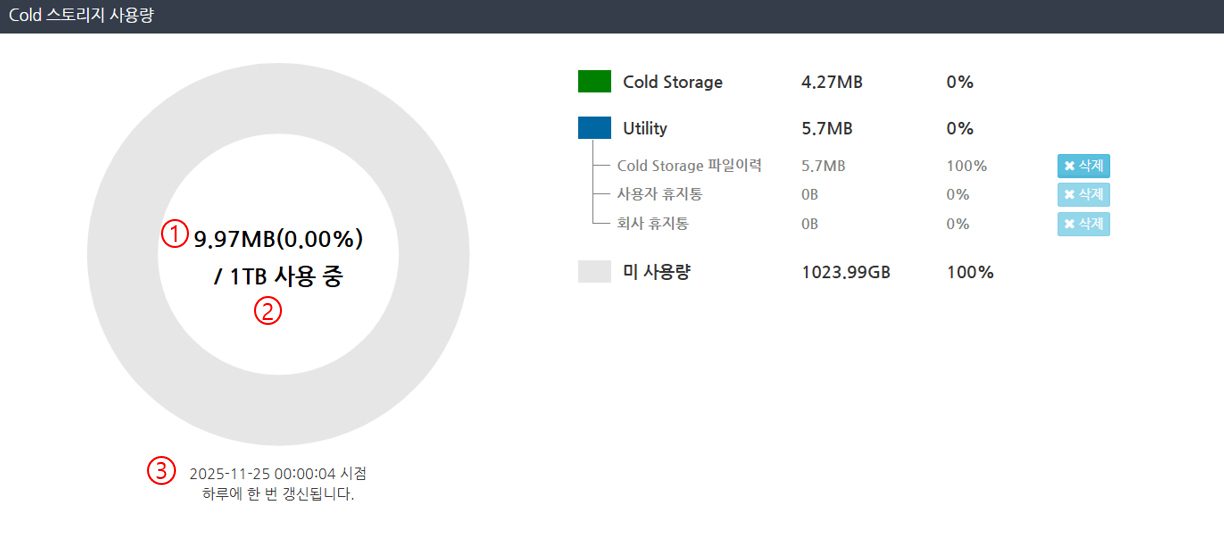1224x554 pixels.
Task: Select the blue Utility legend swatch
Action: click(594, 128)
